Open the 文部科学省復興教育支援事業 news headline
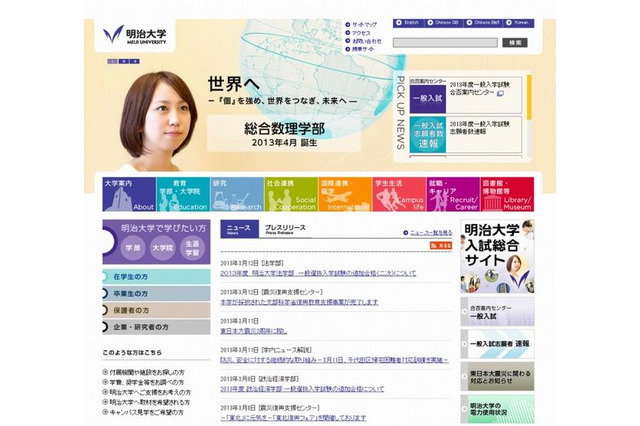Image resolution: width=640 pixels, height=426 pixels. [299, 302]
